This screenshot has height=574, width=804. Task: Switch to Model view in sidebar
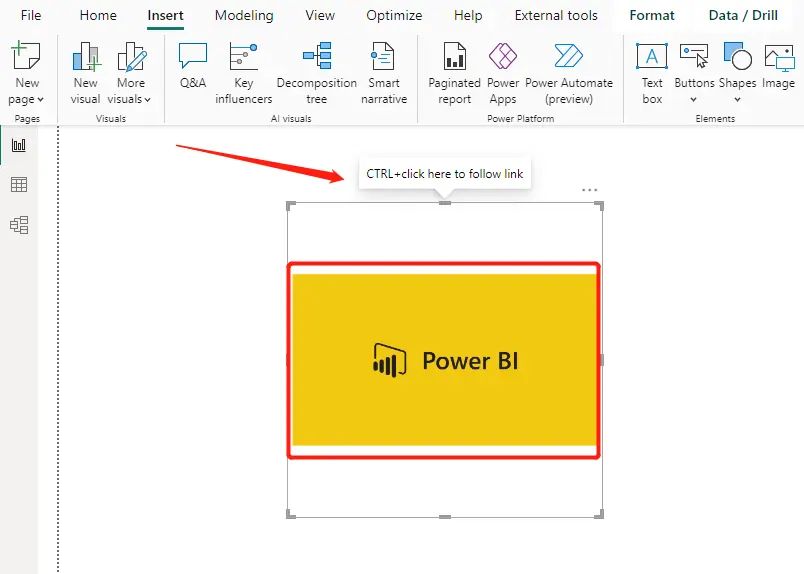pos(19,225)
